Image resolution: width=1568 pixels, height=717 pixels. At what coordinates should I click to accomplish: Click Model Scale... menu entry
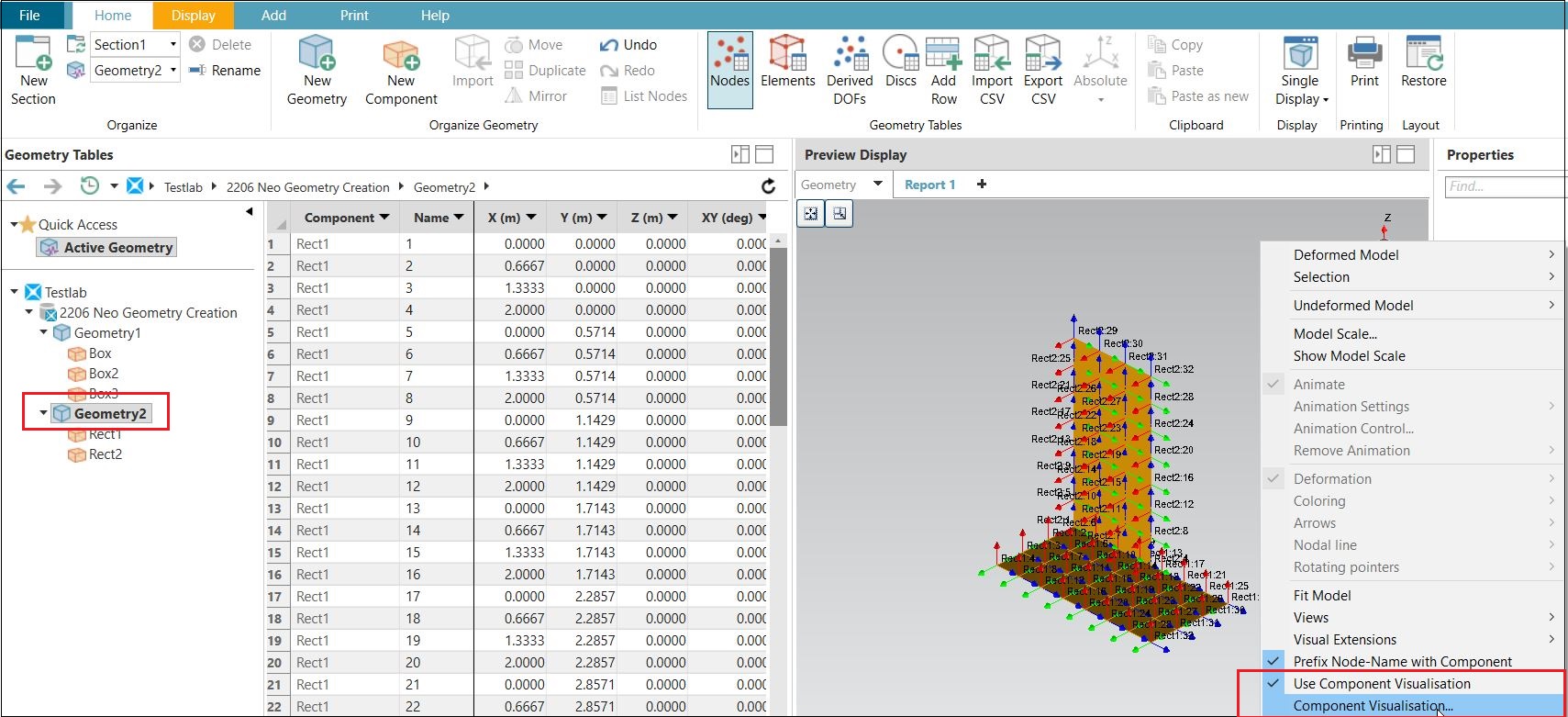click(1335, 334)
